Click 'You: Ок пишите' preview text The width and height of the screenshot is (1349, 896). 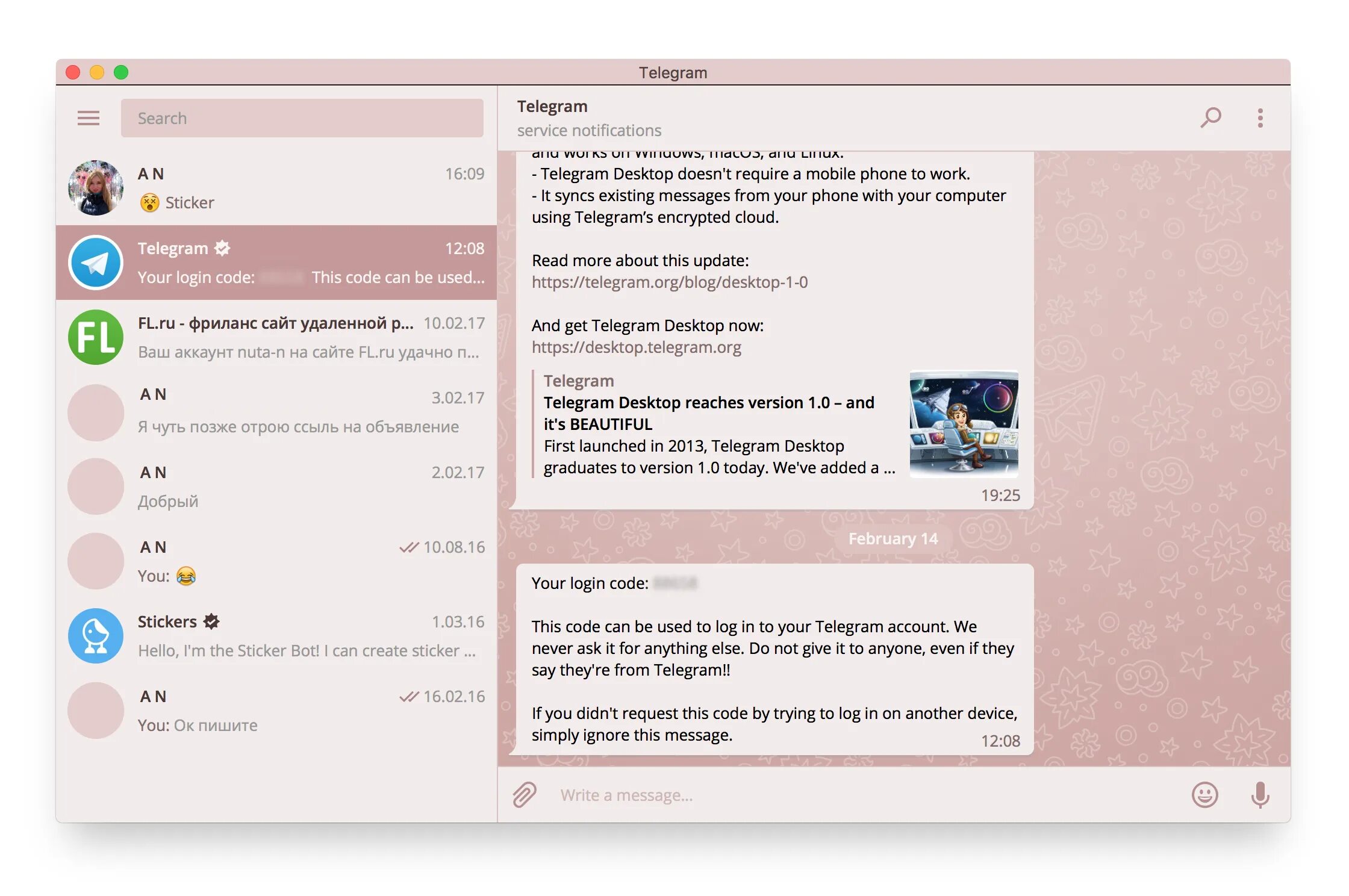[x=198, y=725]
